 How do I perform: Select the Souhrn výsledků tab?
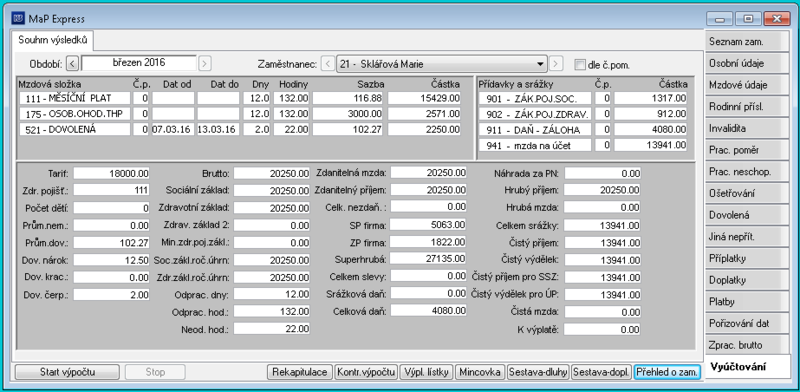(53, 40)
